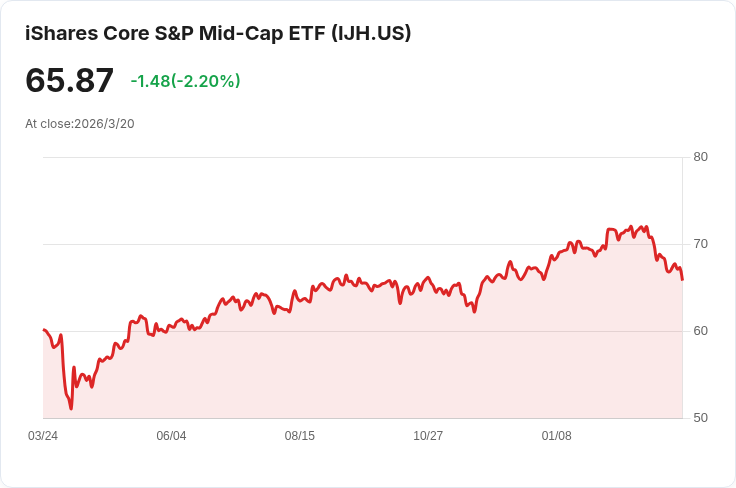Click the 70 horizontal gridline near chart center
This screenshot has height=488, width=736.
coord(363,244)
